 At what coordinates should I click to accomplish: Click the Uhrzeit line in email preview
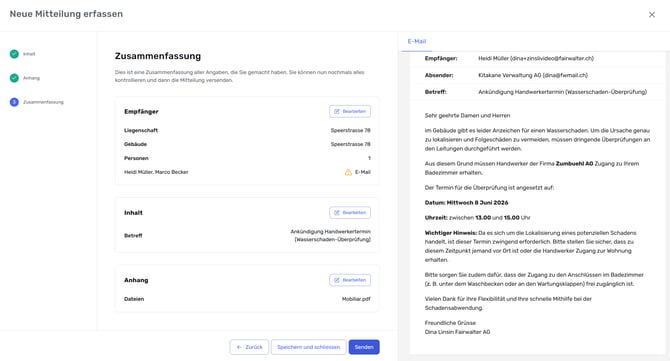coord(477,217)
